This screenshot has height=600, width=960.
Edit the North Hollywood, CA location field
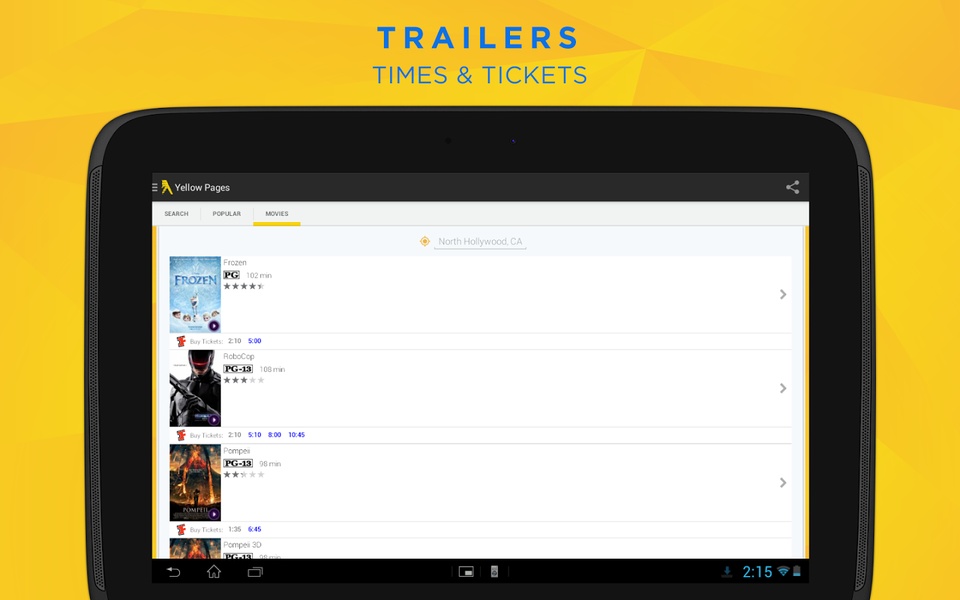pyautogui.click(x=480, y=242)
